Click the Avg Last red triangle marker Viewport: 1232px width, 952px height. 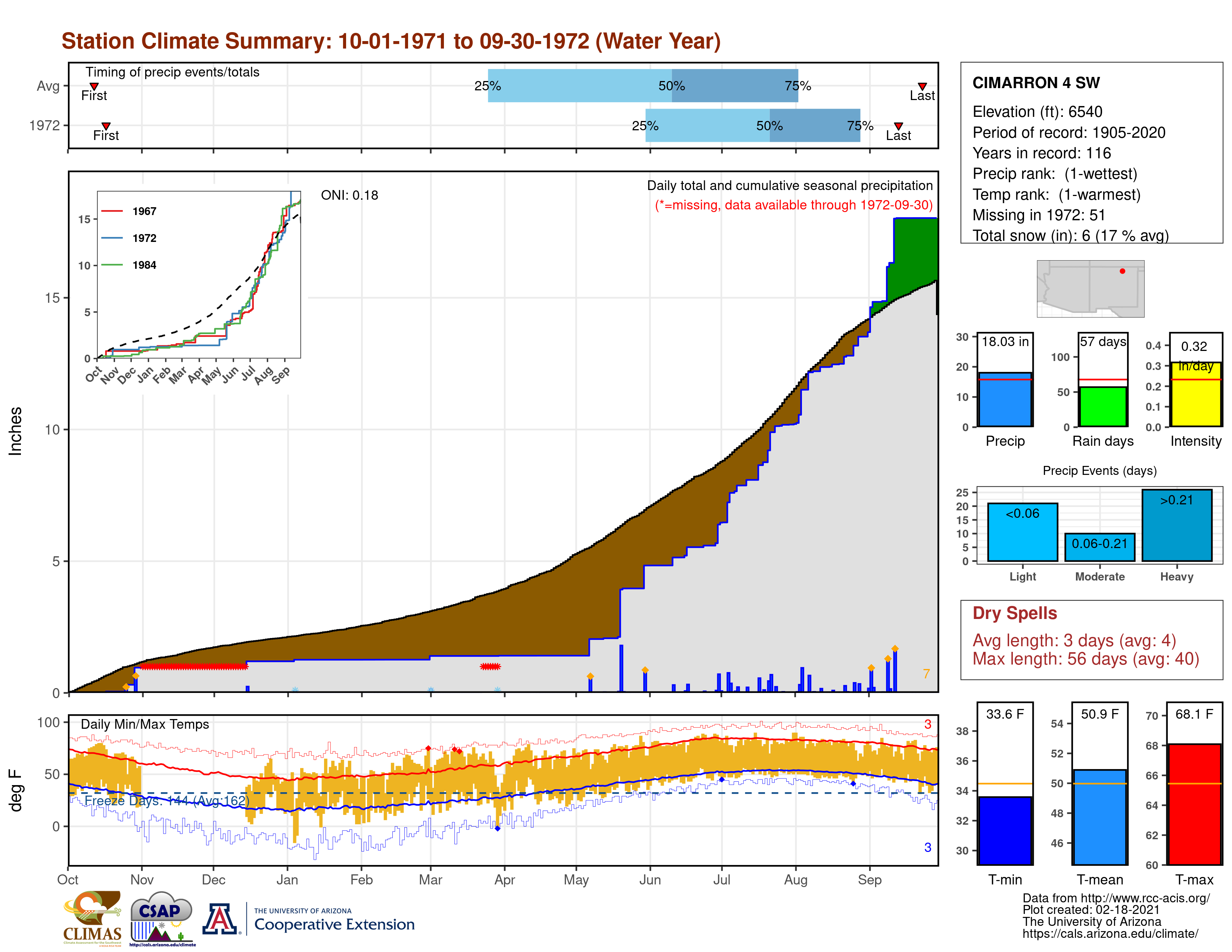(922, 86)
